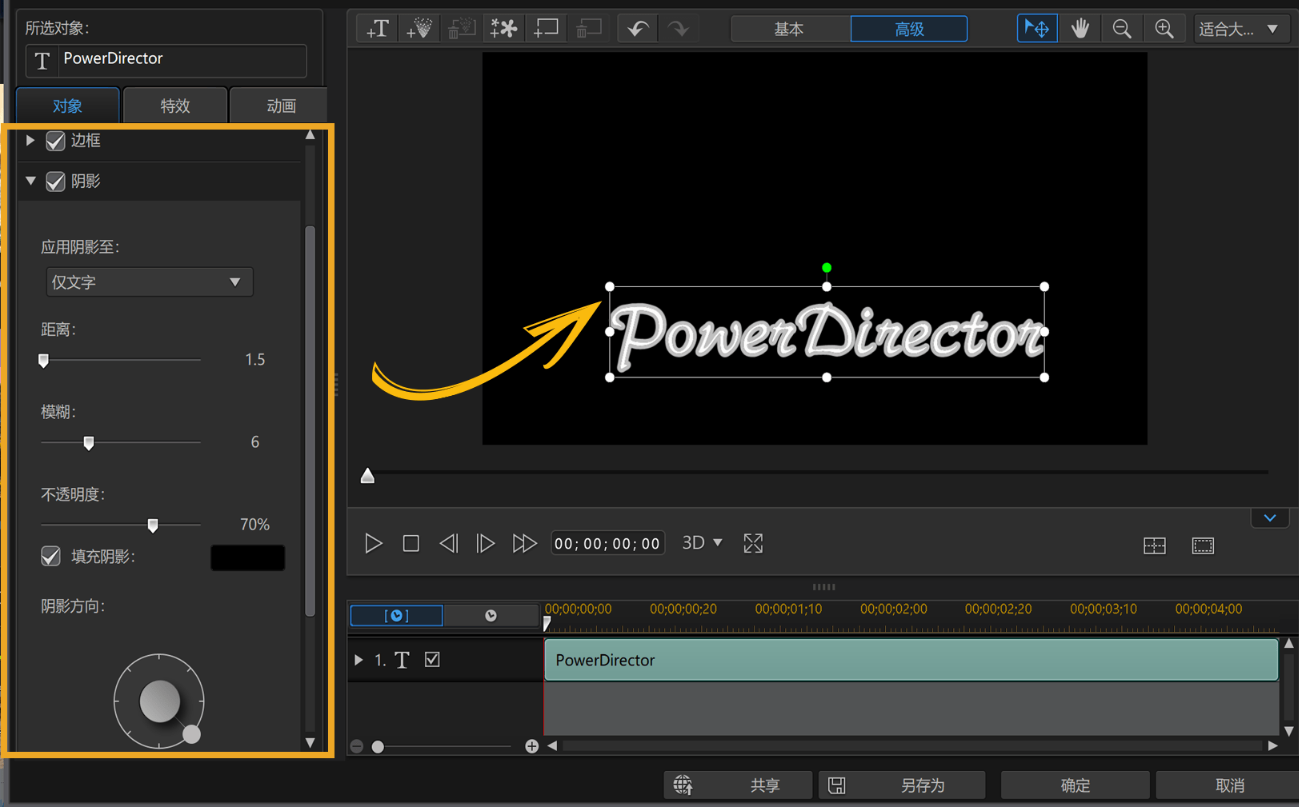1299x807 pixels.
Task: Click the save floppy disk icon
Action: pyautogui.click(x=837, y=785)
